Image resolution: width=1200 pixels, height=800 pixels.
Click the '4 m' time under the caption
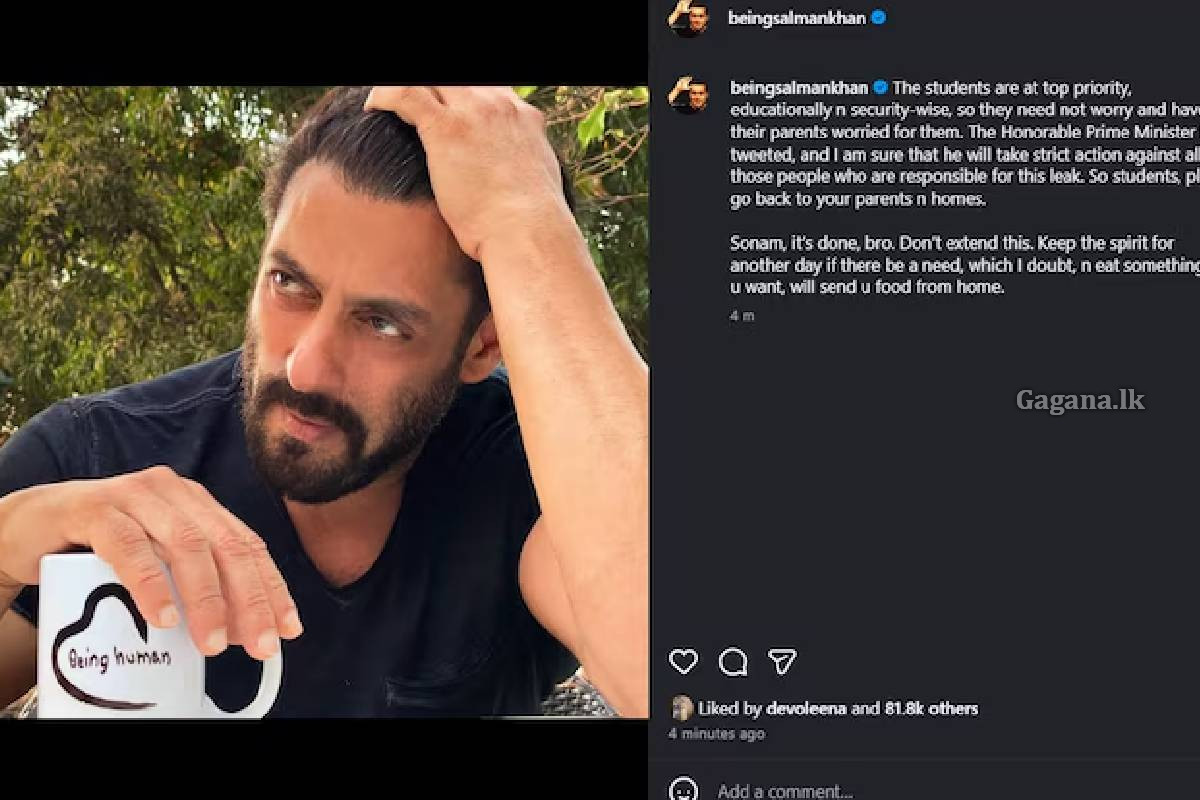[x=742, y=316]
